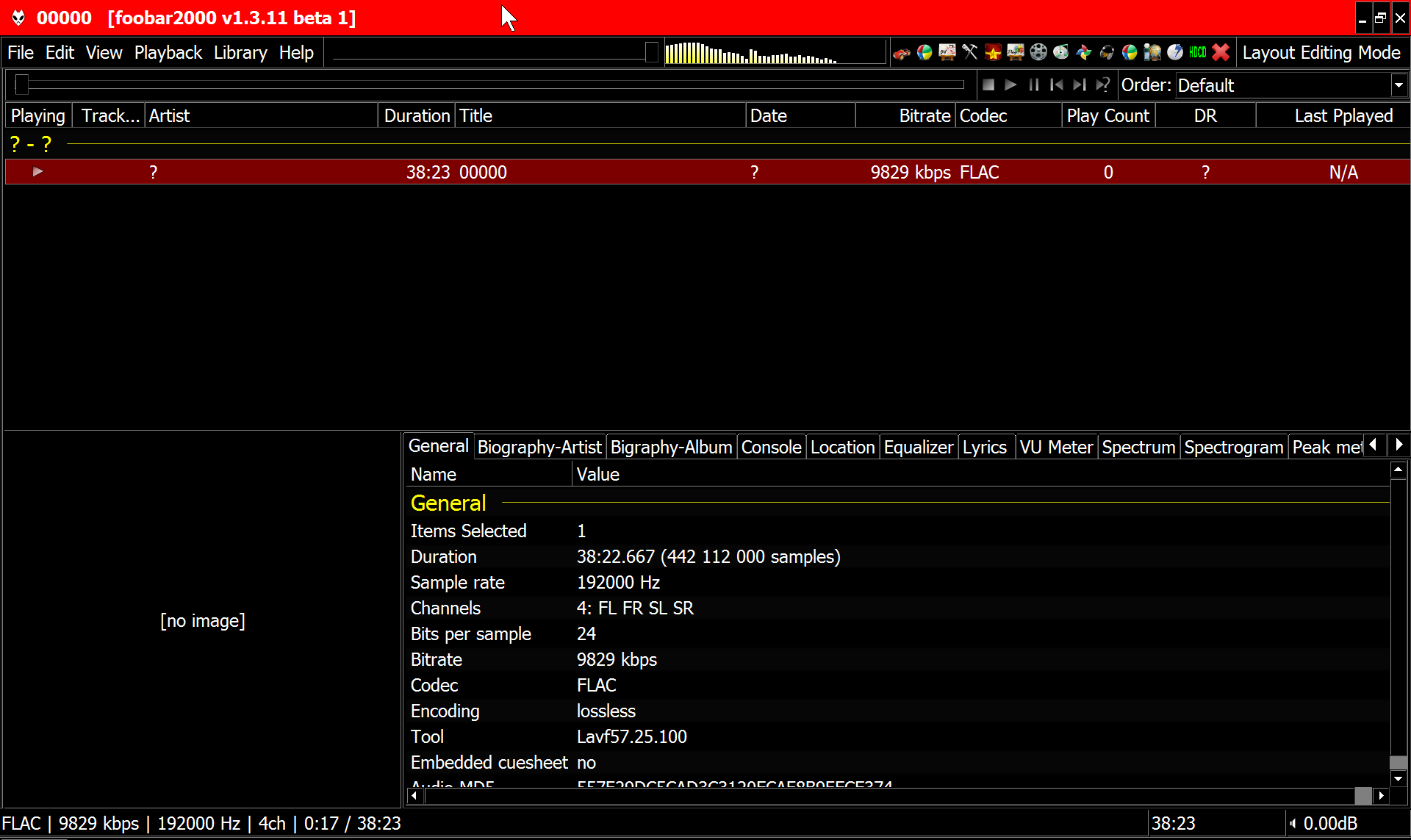
Task: Click the speaker icon in the status bar
Action: point(1293,824)
